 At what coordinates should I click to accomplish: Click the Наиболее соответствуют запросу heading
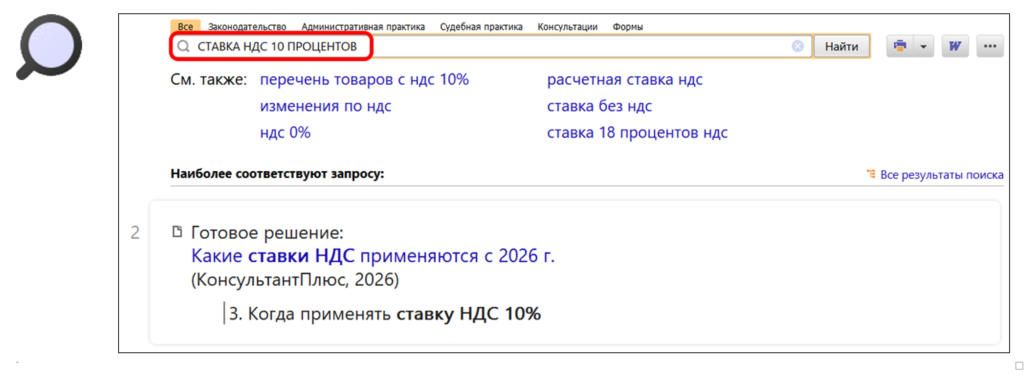click(x=278, y=174)
